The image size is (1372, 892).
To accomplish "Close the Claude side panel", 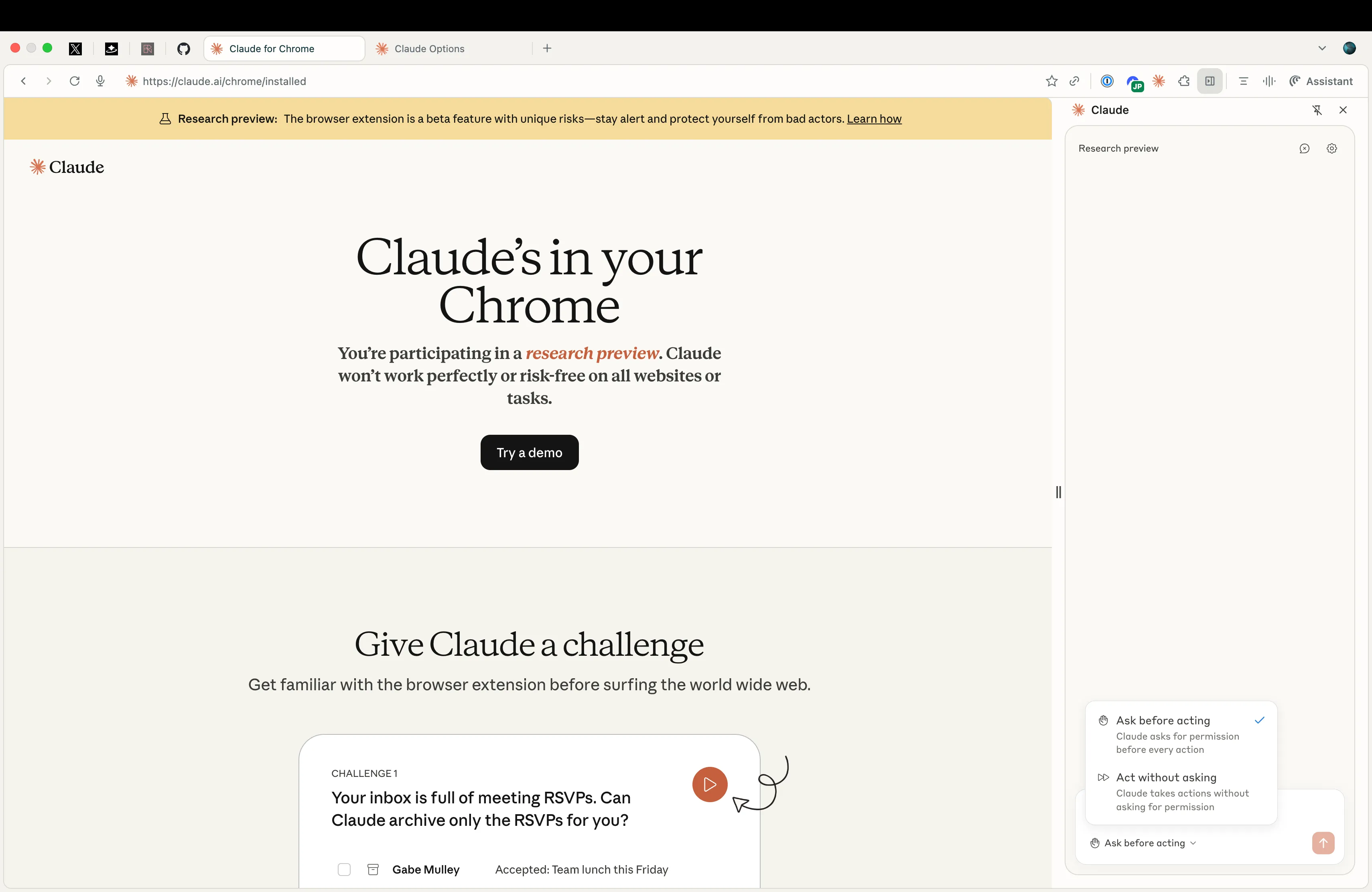I will [1343, 110].
